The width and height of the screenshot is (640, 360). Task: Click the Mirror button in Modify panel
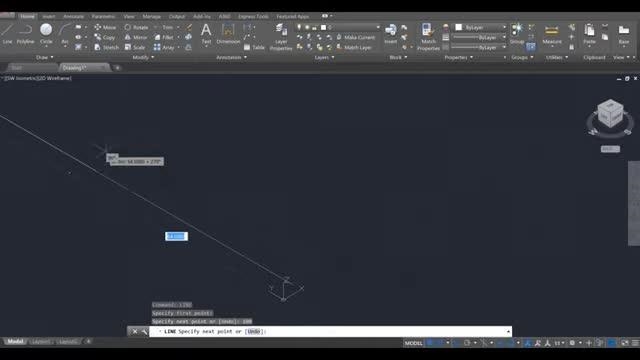click(x=136, y=37)
